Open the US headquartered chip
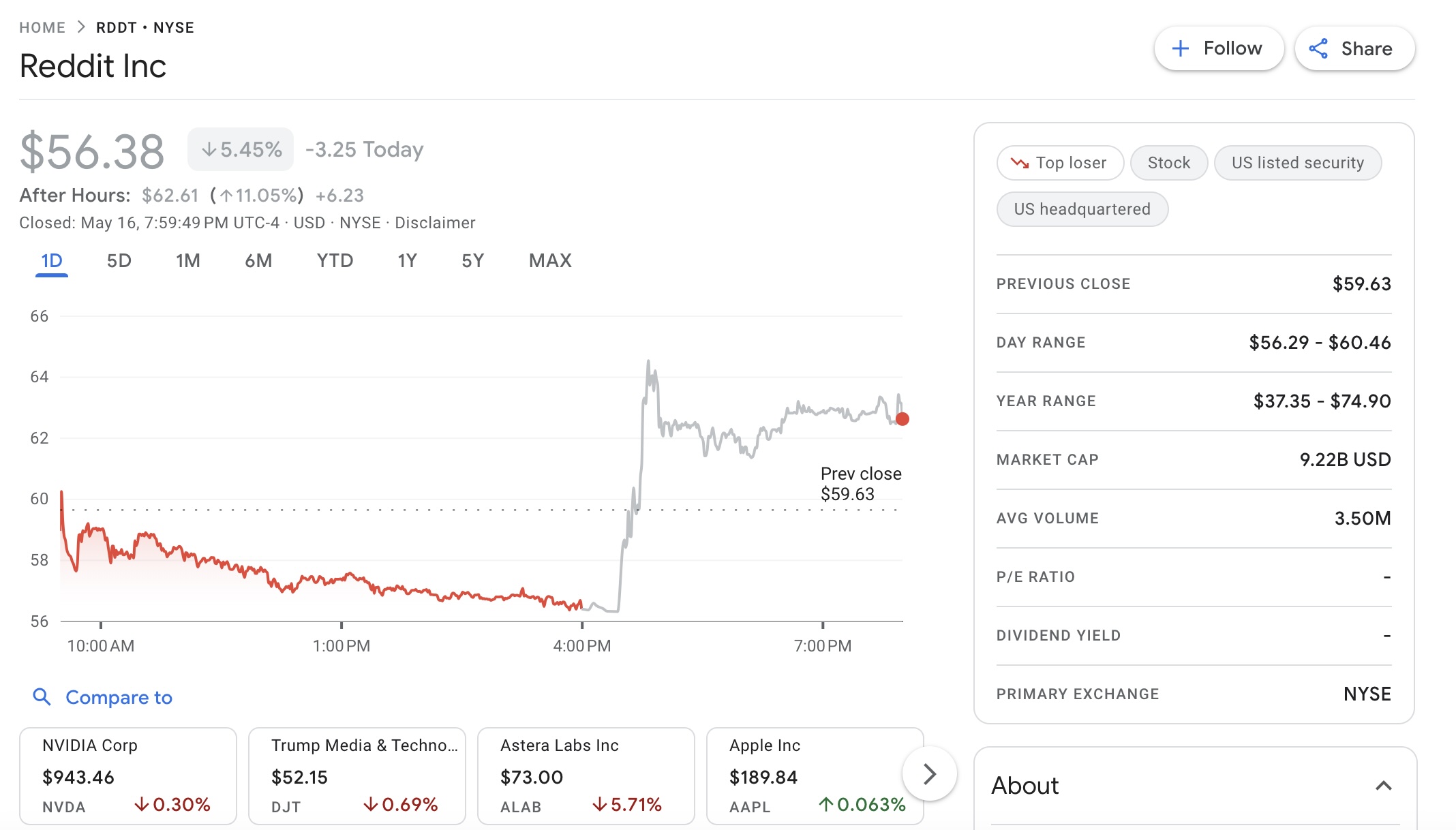Screen dimensions: 1456x830 [x=1082, y=209]
